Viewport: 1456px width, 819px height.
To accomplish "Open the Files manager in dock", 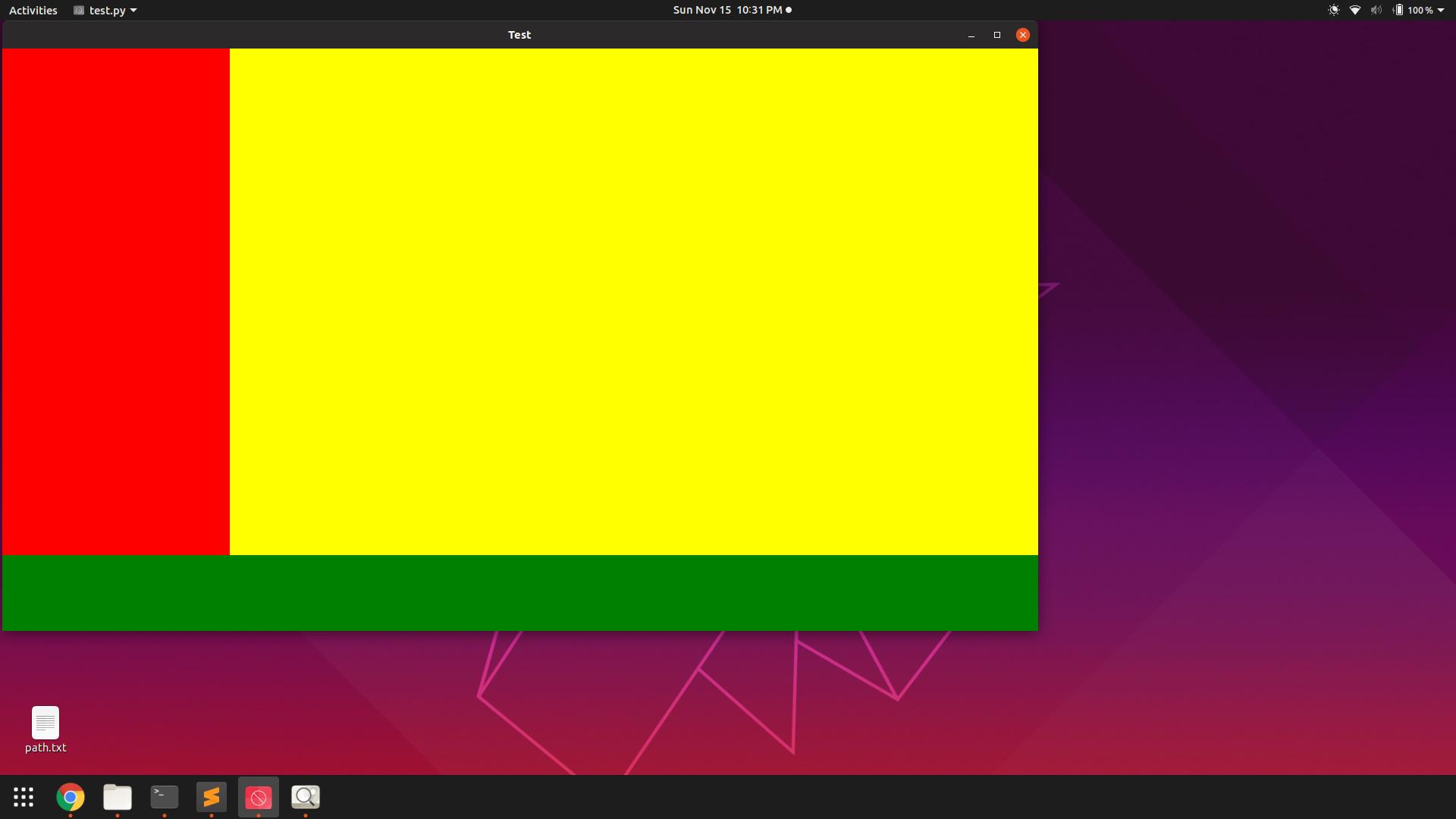I will click(118, 797).
